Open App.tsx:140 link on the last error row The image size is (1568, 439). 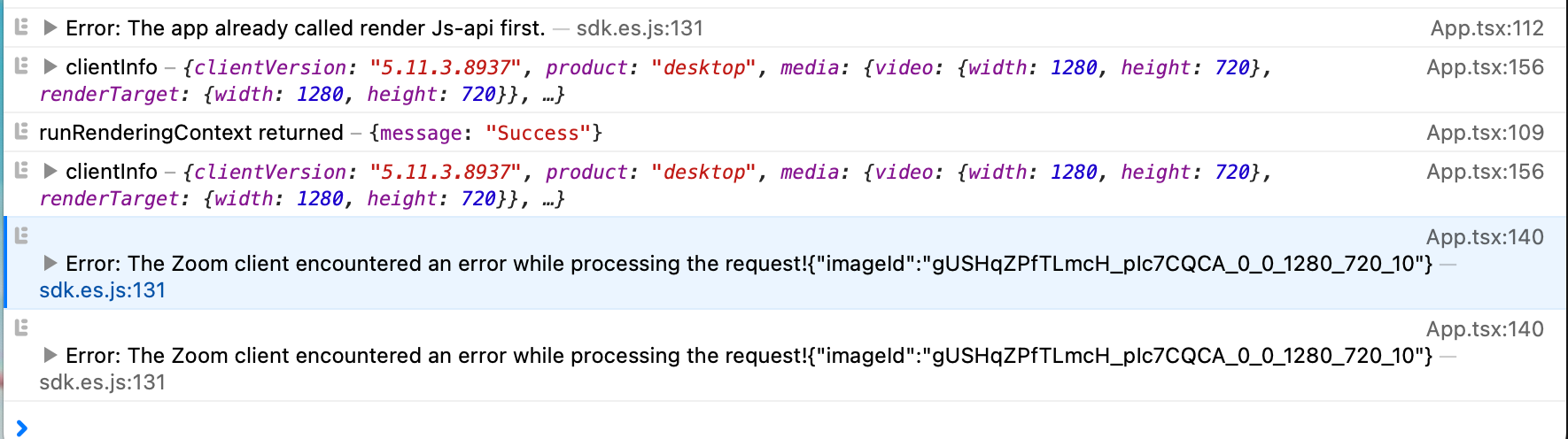pyautogui.click(x=1485, y=329)
